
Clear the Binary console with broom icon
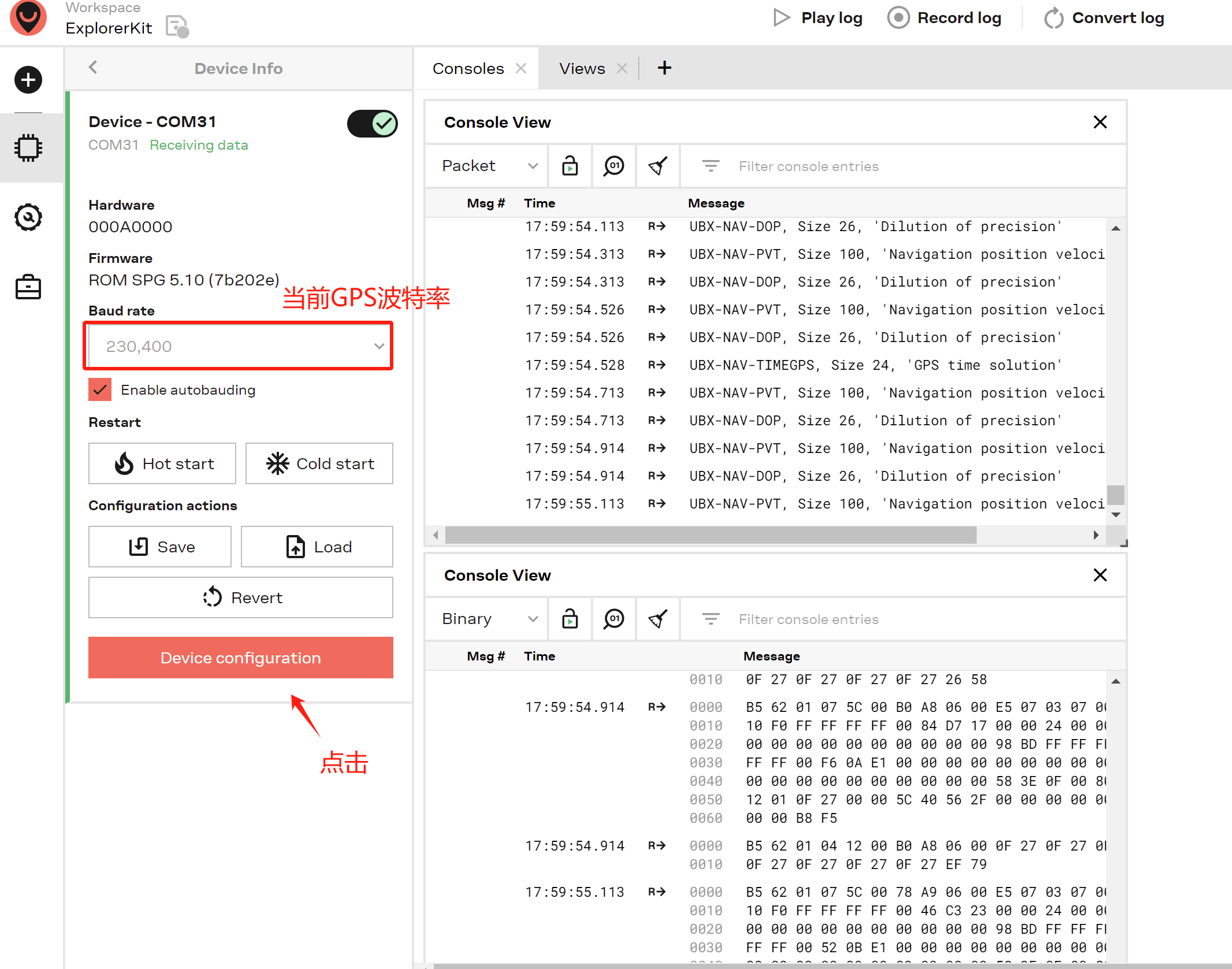(x=658, y=619)
